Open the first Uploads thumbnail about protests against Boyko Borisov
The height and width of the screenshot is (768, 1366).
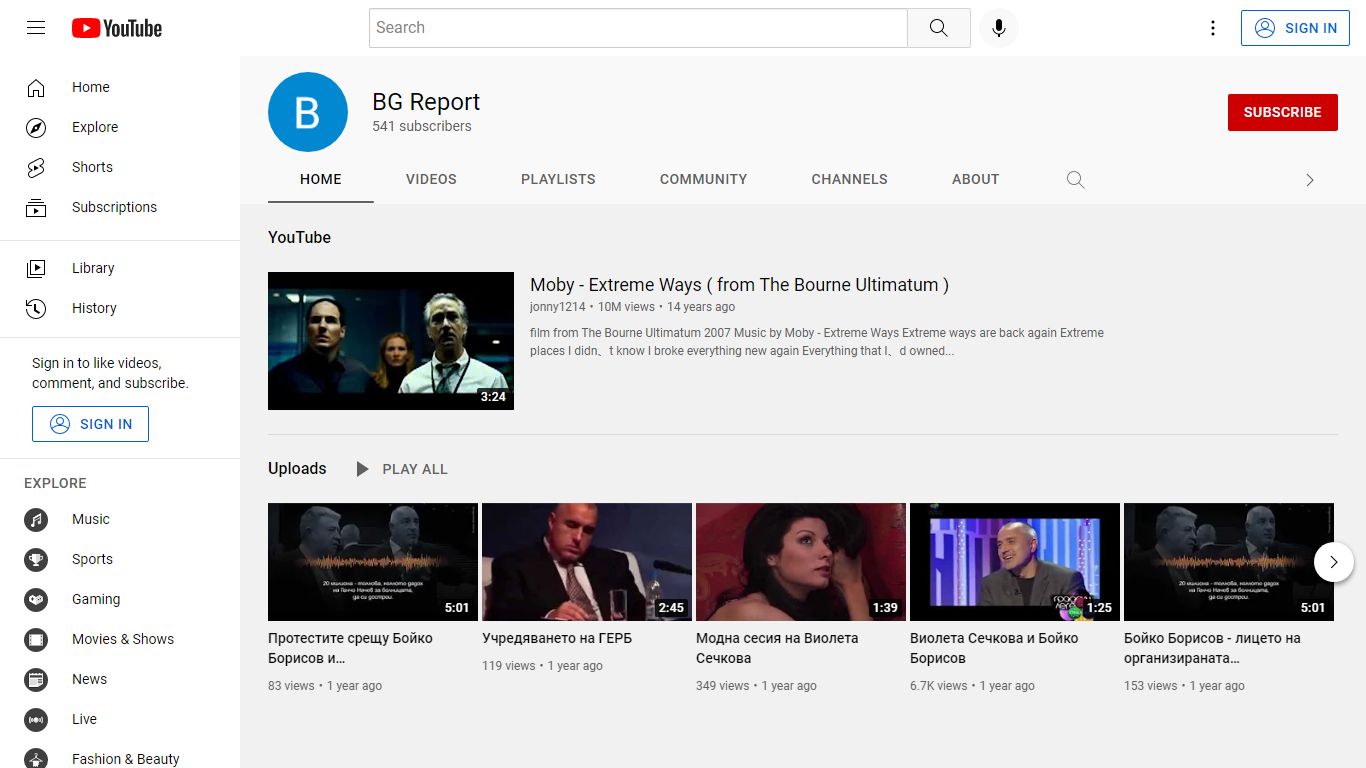click(373, 562)
